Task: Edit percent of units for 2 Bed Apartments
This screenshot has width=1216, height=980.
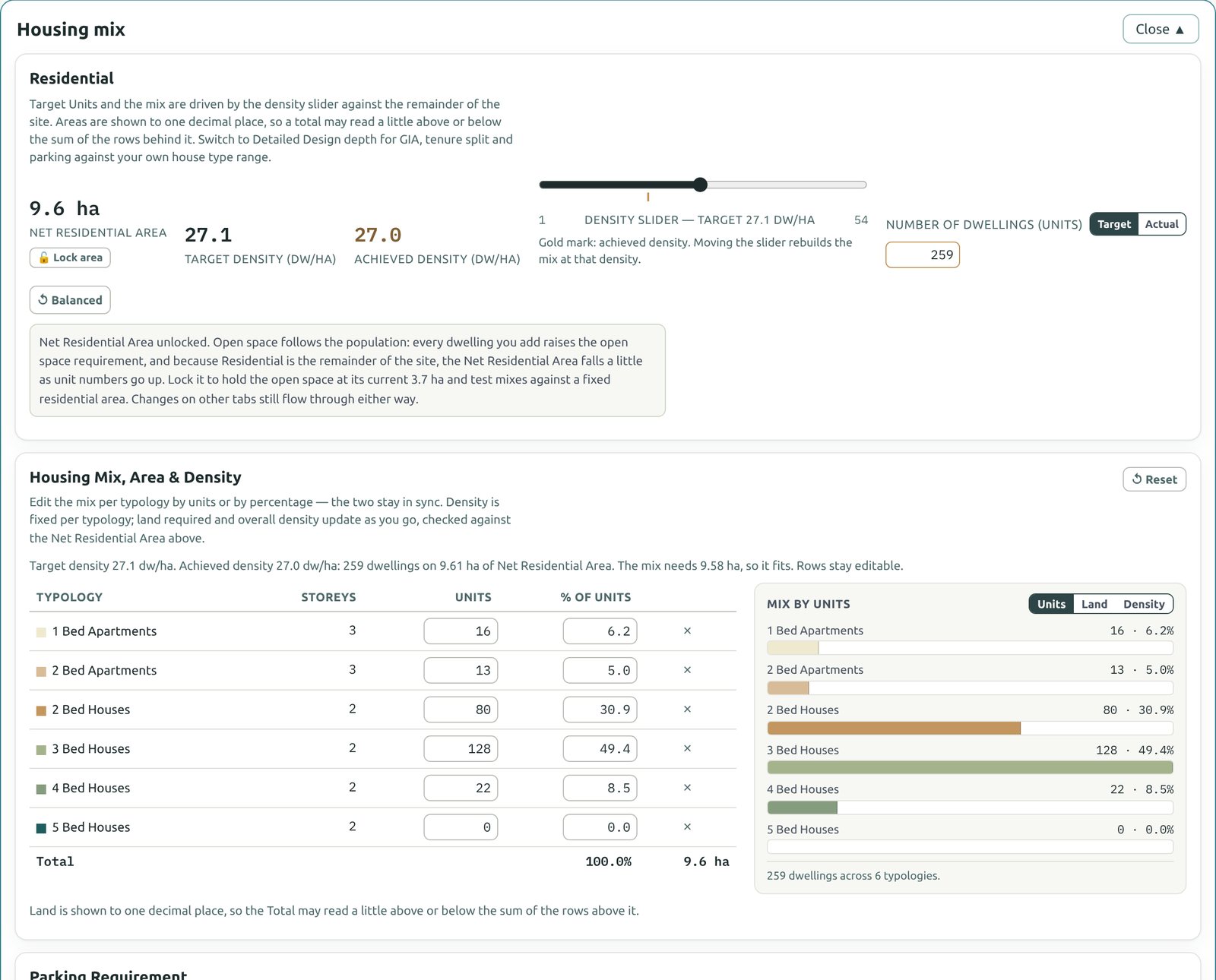Action: (600, 670)
